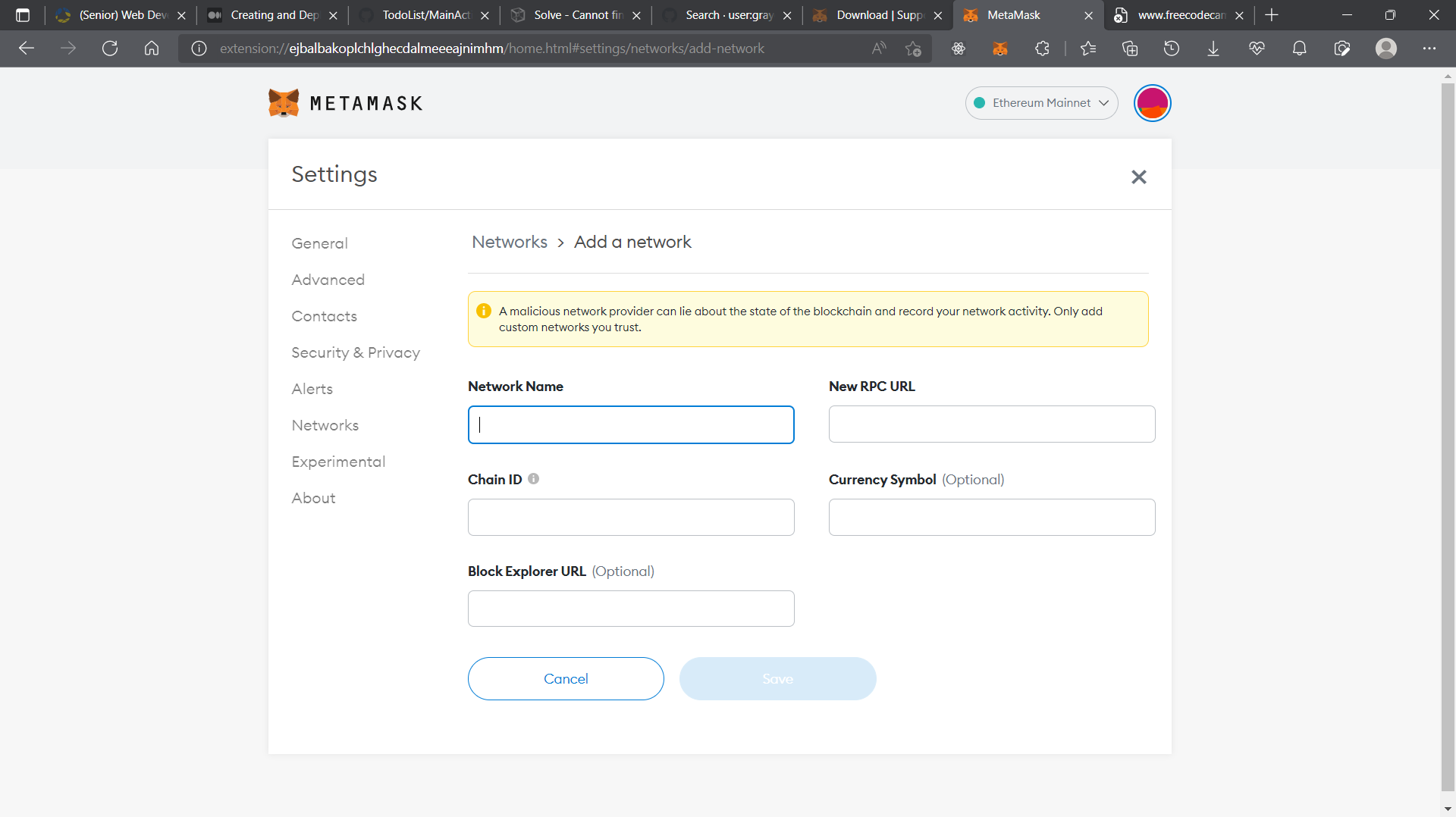1456x817 pixels.
Task: Close the Settings panel with X
Action: pyautogui.click(x=1138, y=177)
